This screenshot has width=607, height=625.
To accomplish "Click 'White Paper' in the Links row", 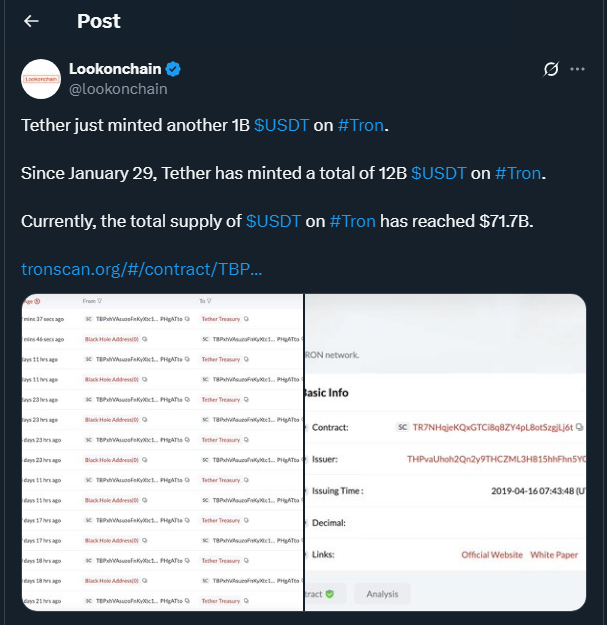I will (555, 554).
